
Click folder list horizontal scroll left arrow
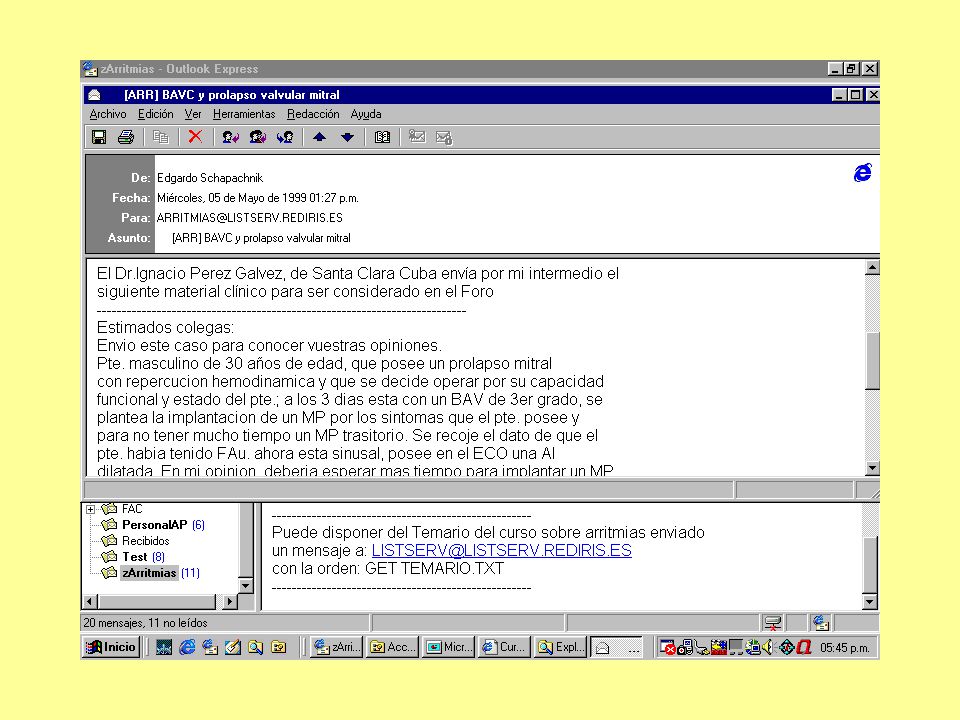click(89, 602)
